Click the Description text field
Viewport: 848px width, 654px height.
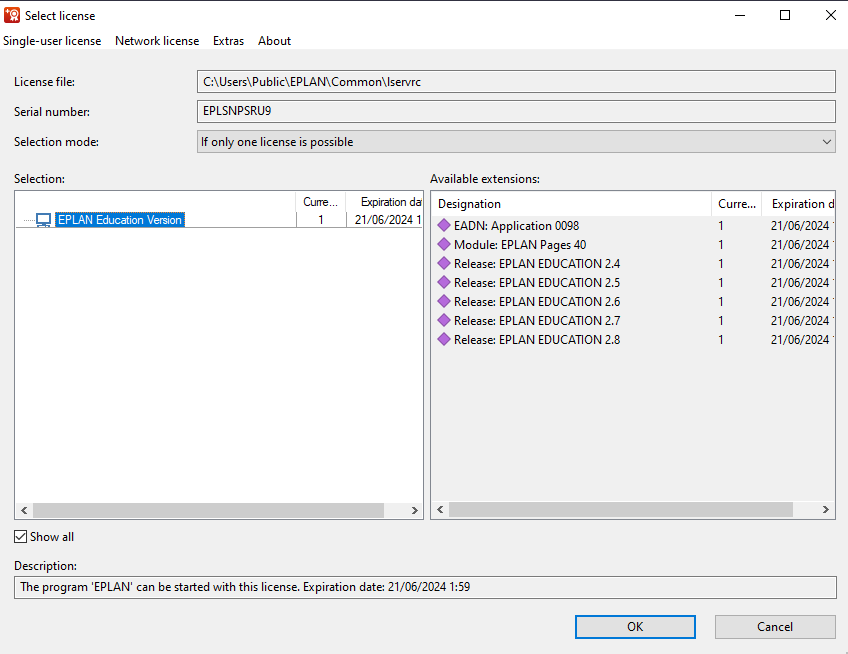pos(425,587)
